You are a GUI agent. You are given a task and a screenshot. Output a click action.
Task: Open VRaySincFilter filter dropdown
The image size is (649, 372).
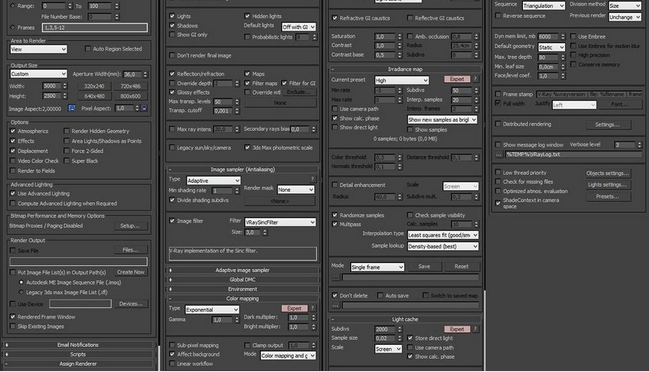pos(280,222)
